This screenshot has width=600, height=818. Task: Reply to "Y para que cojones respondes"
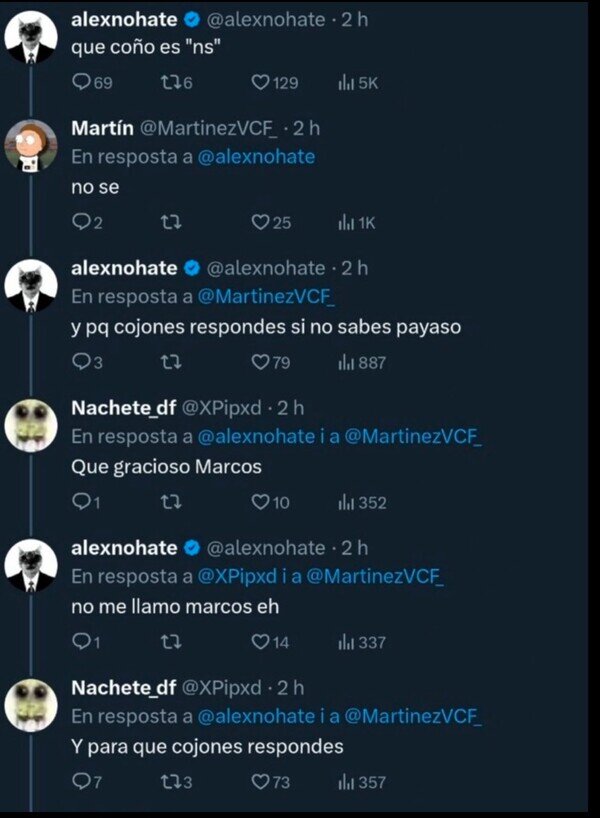click(x=82, y=782)
